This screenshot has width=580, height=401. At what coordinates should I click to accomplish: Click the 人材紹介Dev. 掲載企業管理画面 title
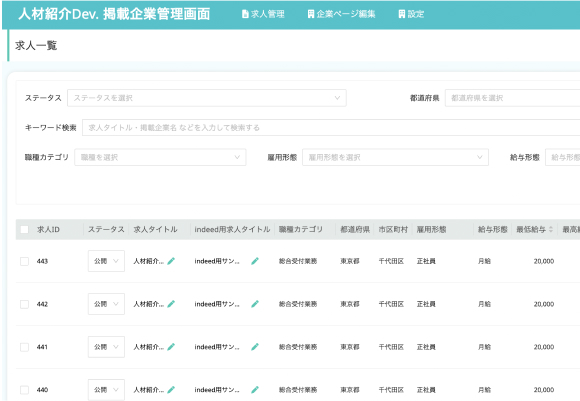click(x=114, y=14)
